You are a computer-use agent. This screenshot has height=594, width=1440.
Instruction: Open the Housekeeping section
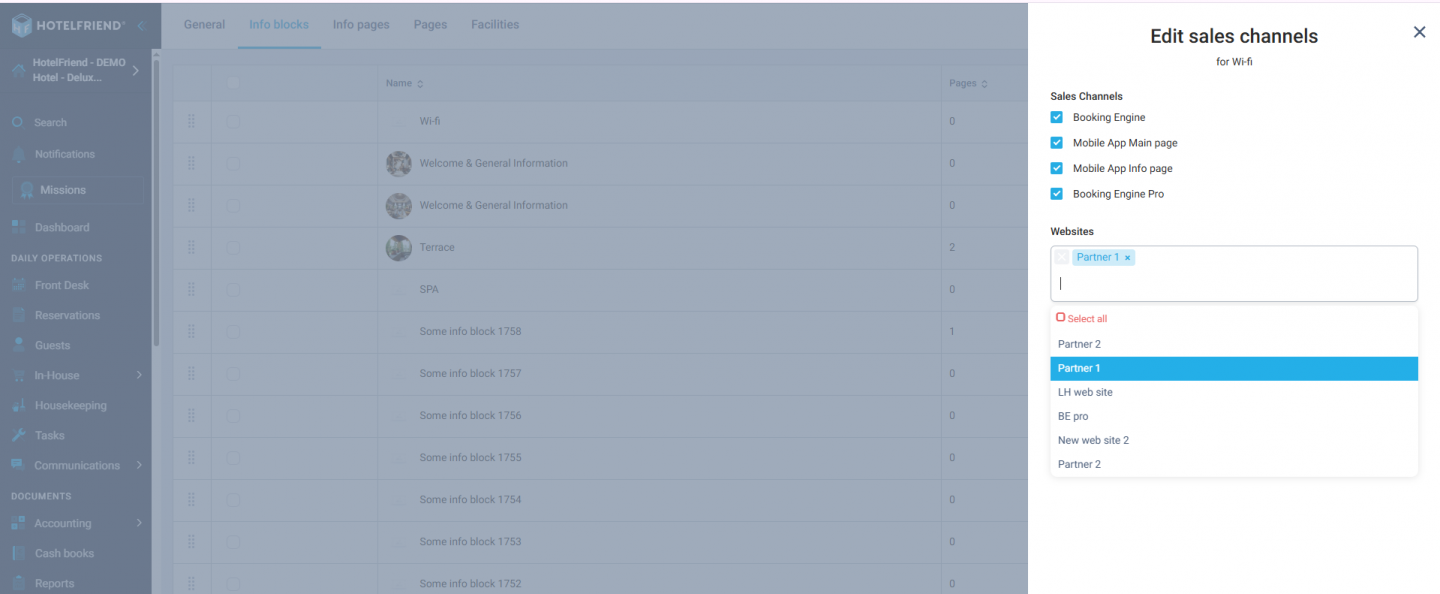(x=70, y=405)
